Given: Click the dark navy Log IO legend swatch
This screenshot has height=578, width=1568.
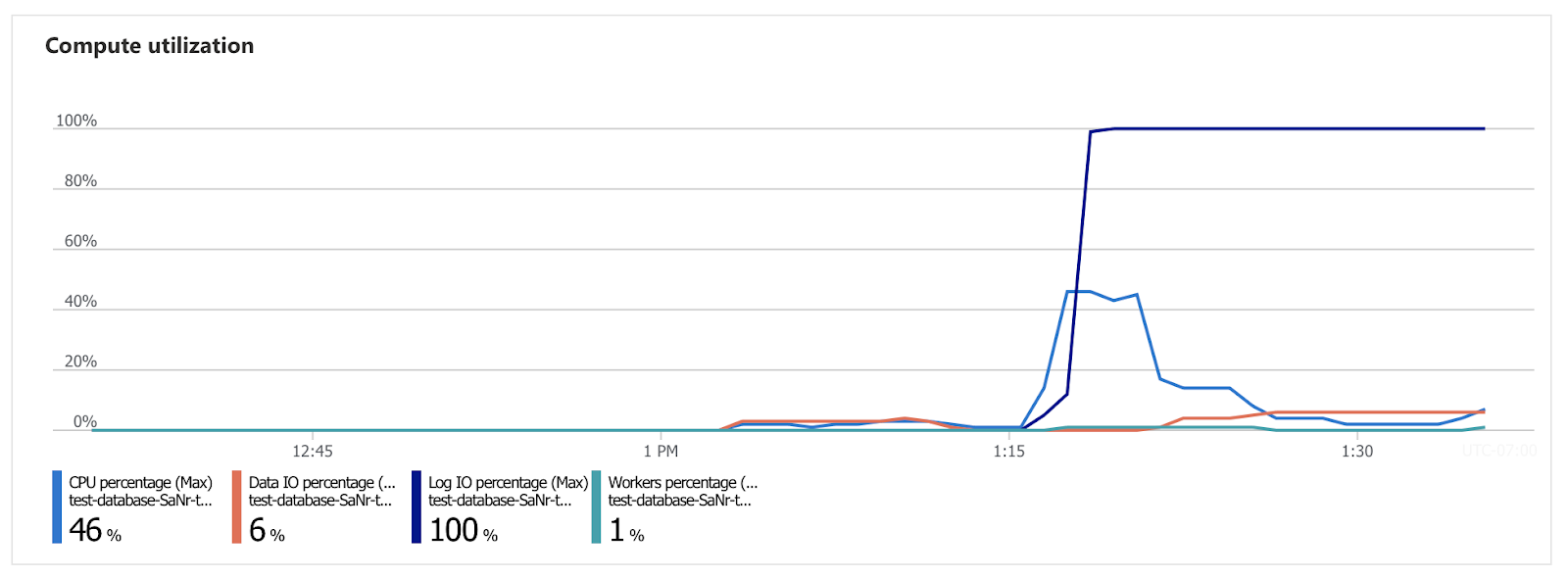Looking at the screenshot, I should pyautogui.click(x=416, y=506).
